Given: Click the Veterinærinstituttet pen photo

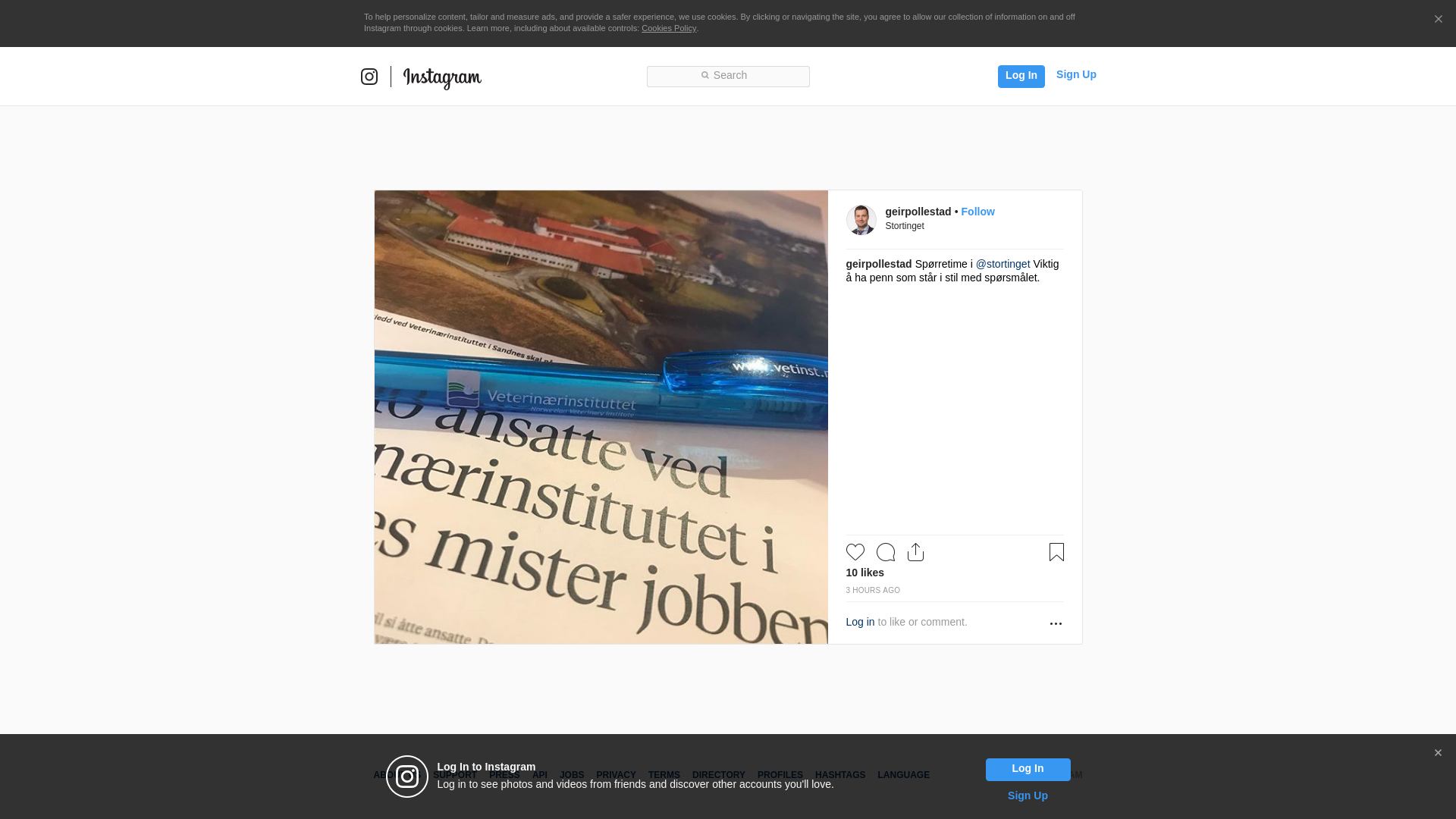Looking at the screenshot, I should 601,417.
